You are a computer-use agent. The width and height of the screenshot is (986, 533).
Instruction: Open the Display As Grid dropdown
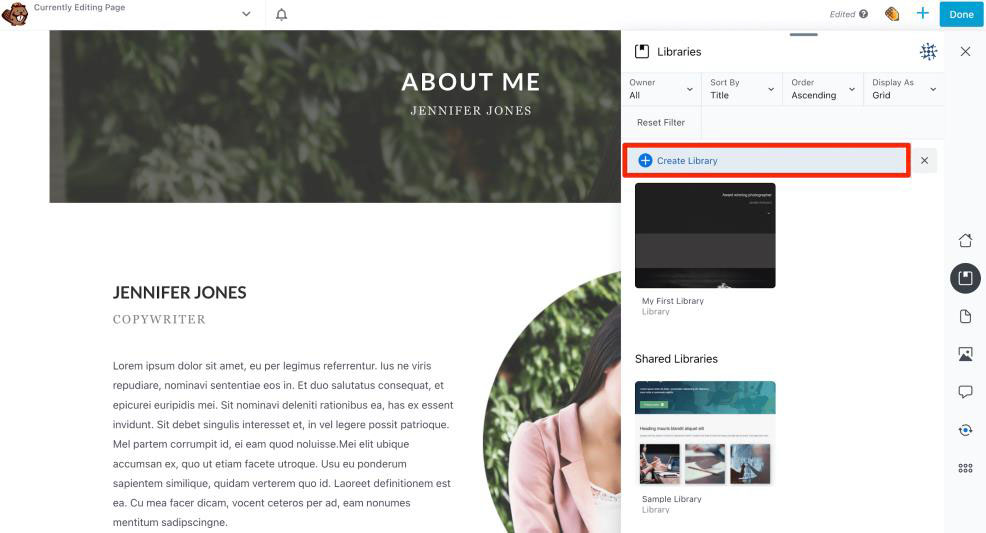pos(904,89)
